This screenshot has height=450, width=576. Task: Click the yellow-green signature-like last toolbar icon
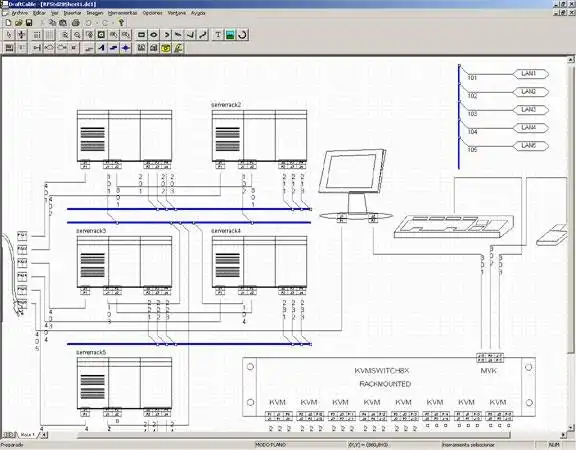(178, 48)
